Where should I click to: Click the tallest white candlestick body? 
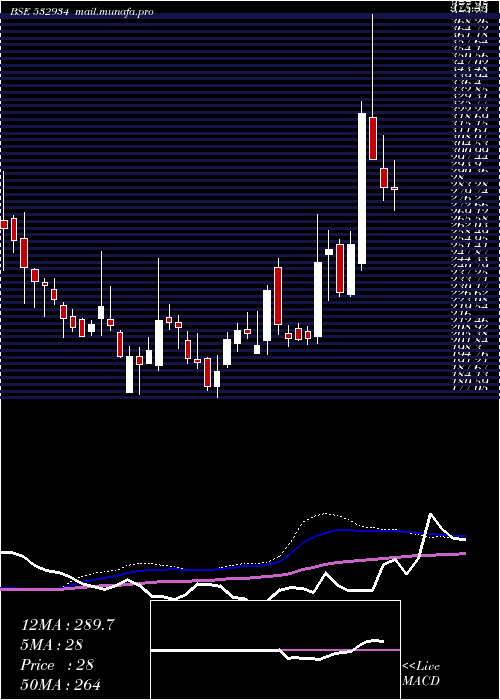[362, 188]
